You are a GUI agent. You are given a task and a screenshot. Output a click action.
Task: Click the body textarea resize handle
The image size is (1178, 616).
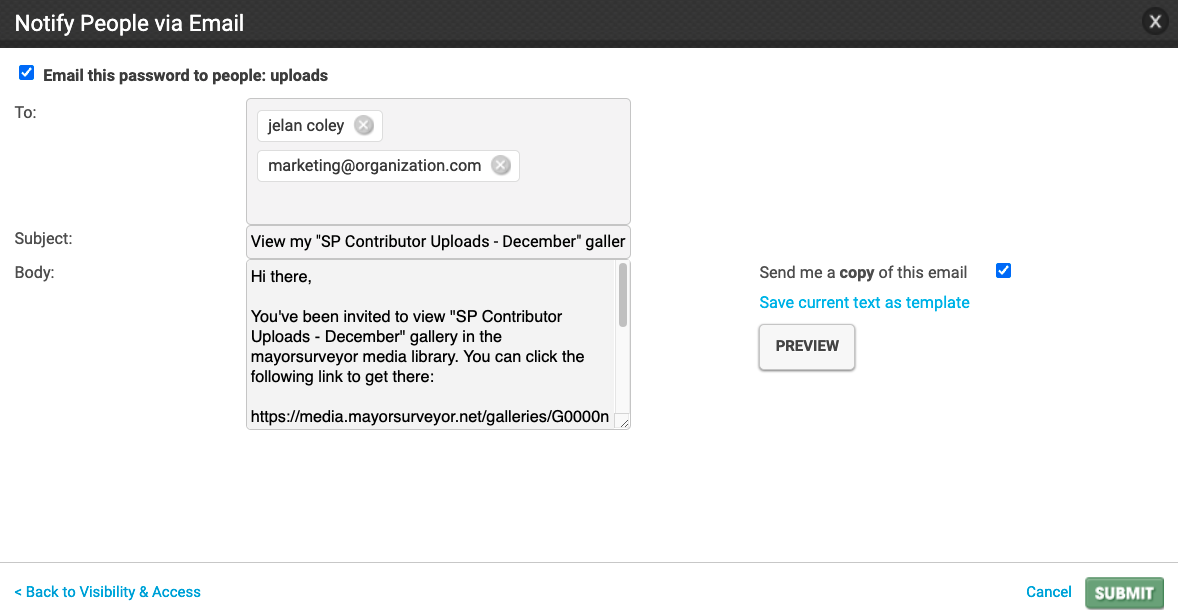click(623, 422)
